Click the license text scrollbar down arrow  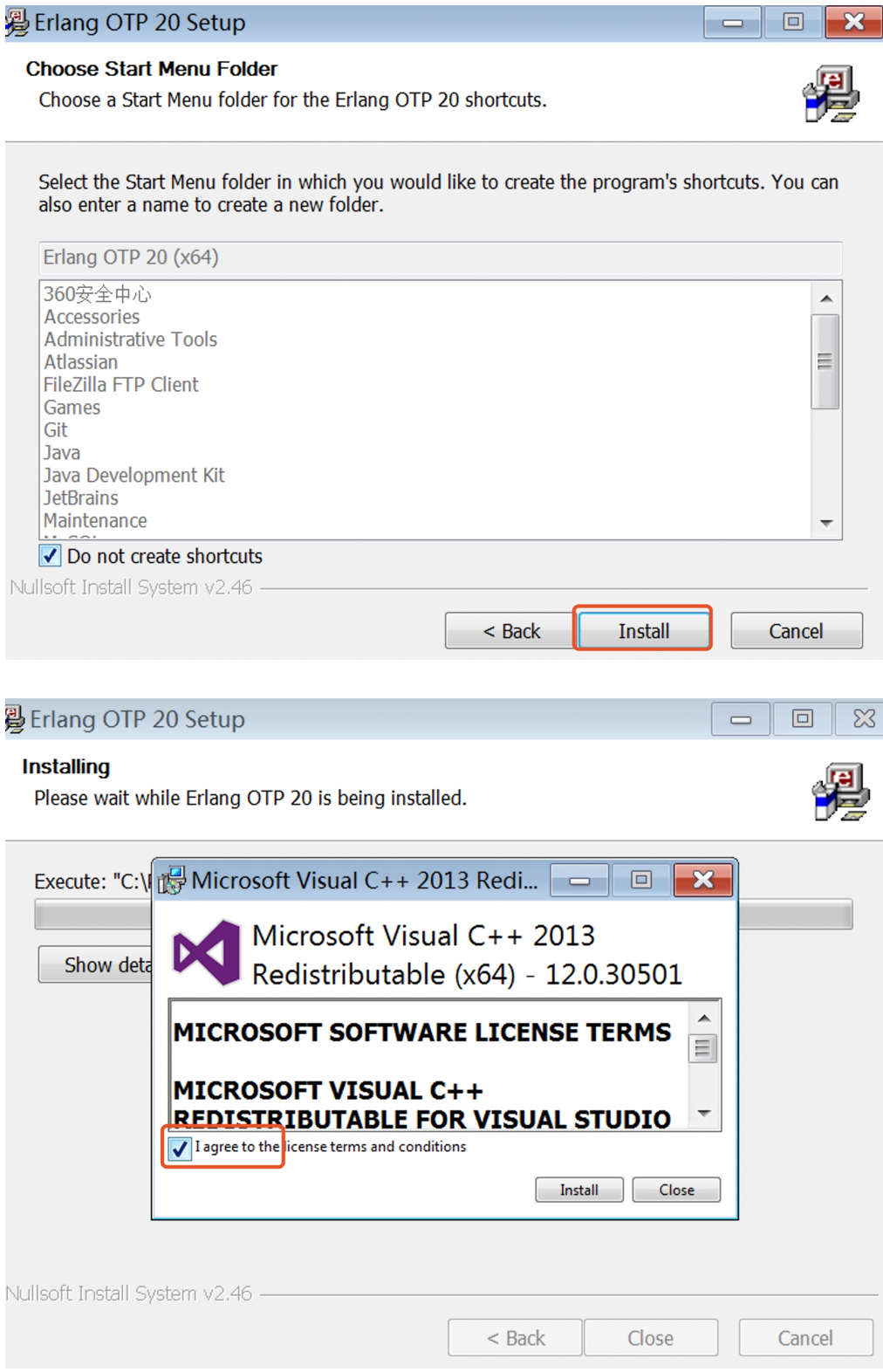704,1115
